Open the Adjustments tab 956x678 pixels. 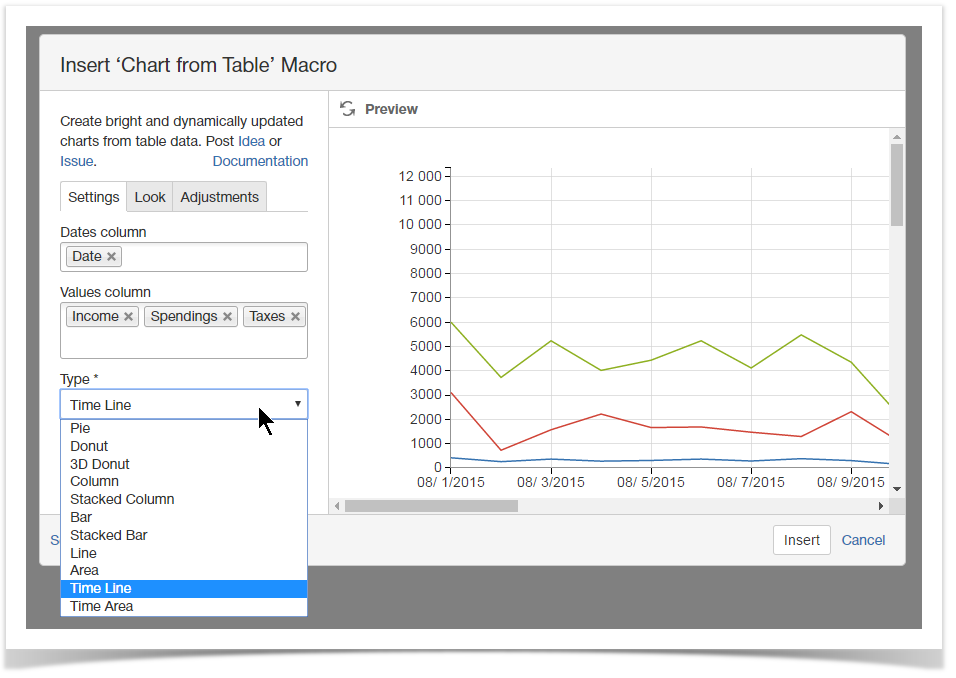coord(219,197)
